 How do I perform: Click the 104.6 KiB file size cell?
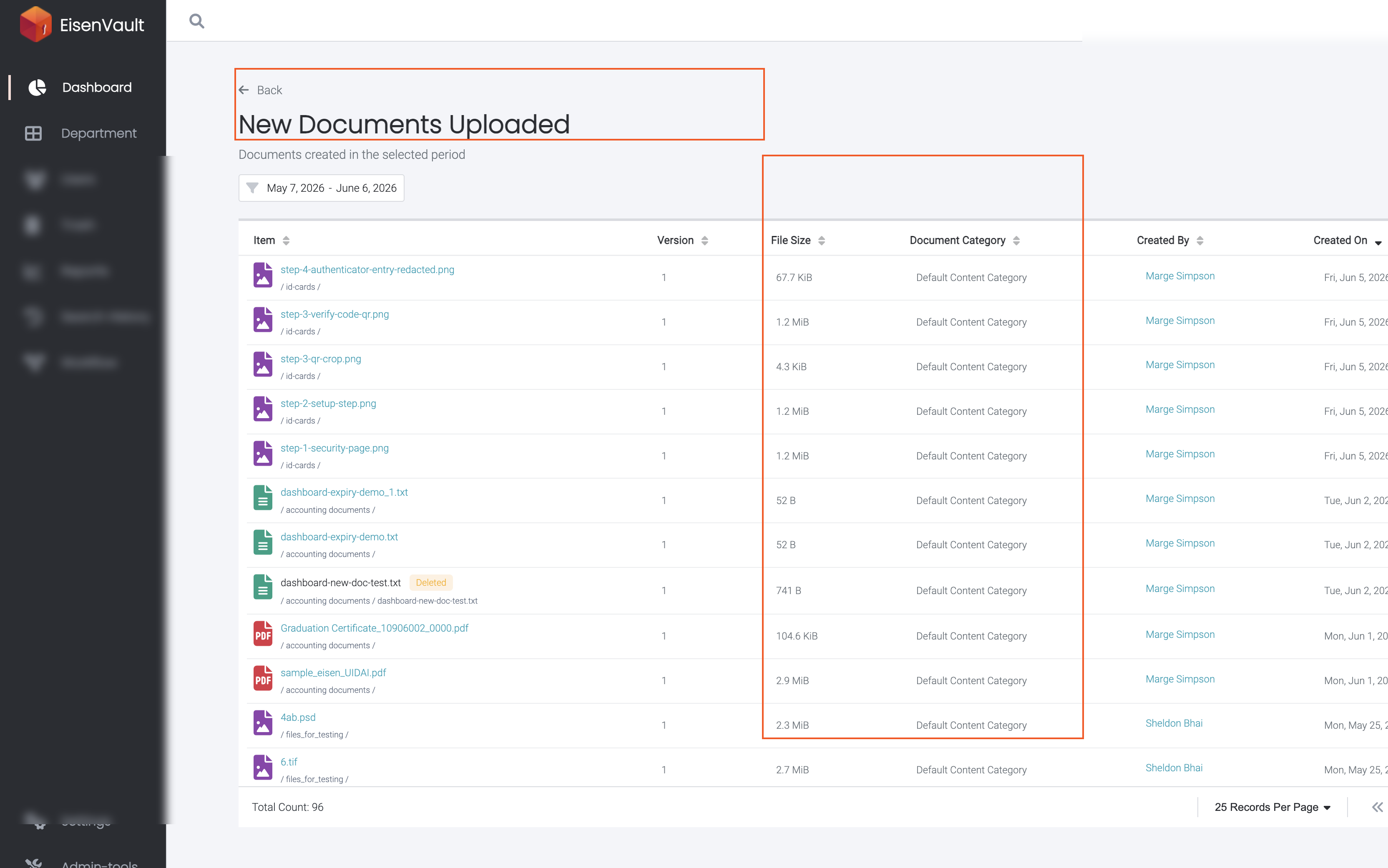tap(797, 636)
